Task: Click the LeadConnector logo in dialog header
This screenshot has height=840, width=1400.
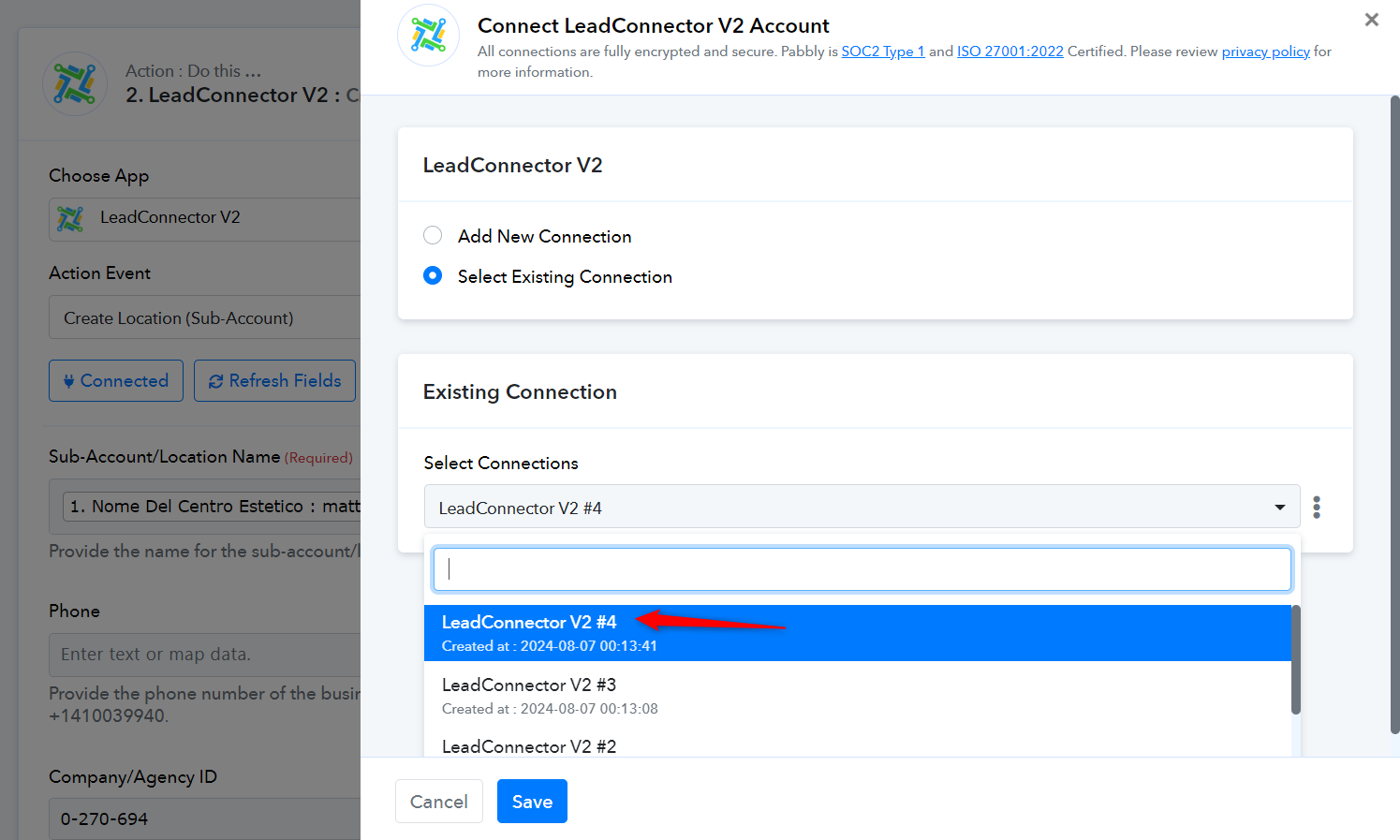Action: pyautogui.click(x=429, y=36)
